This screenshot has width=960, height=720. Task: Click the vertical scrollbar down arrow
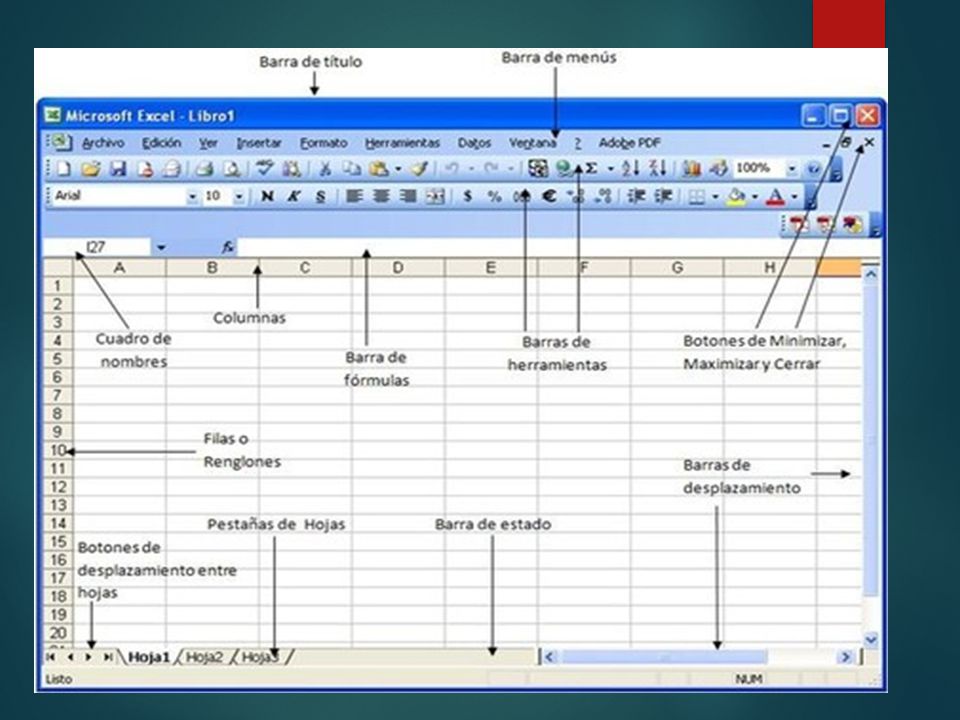[871, 640]
